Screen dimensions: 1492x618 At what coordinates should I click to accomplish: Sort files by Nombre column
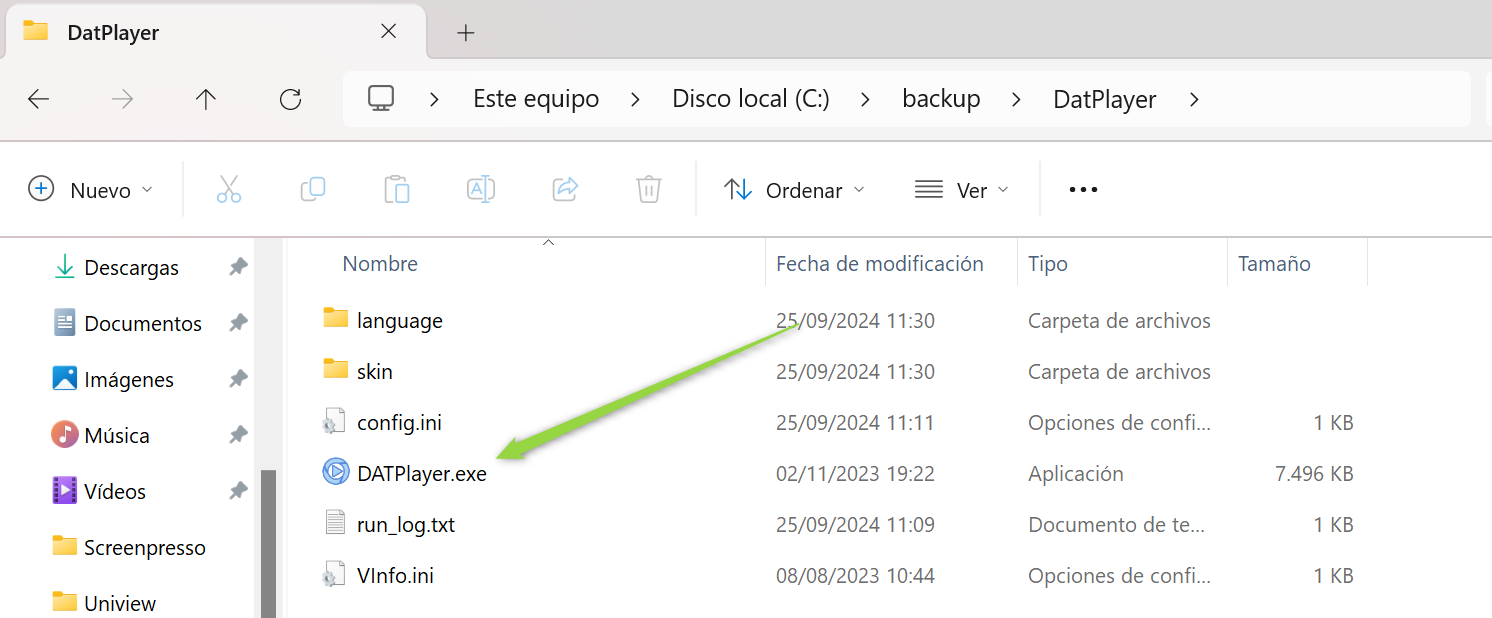(x=380, y=264)
